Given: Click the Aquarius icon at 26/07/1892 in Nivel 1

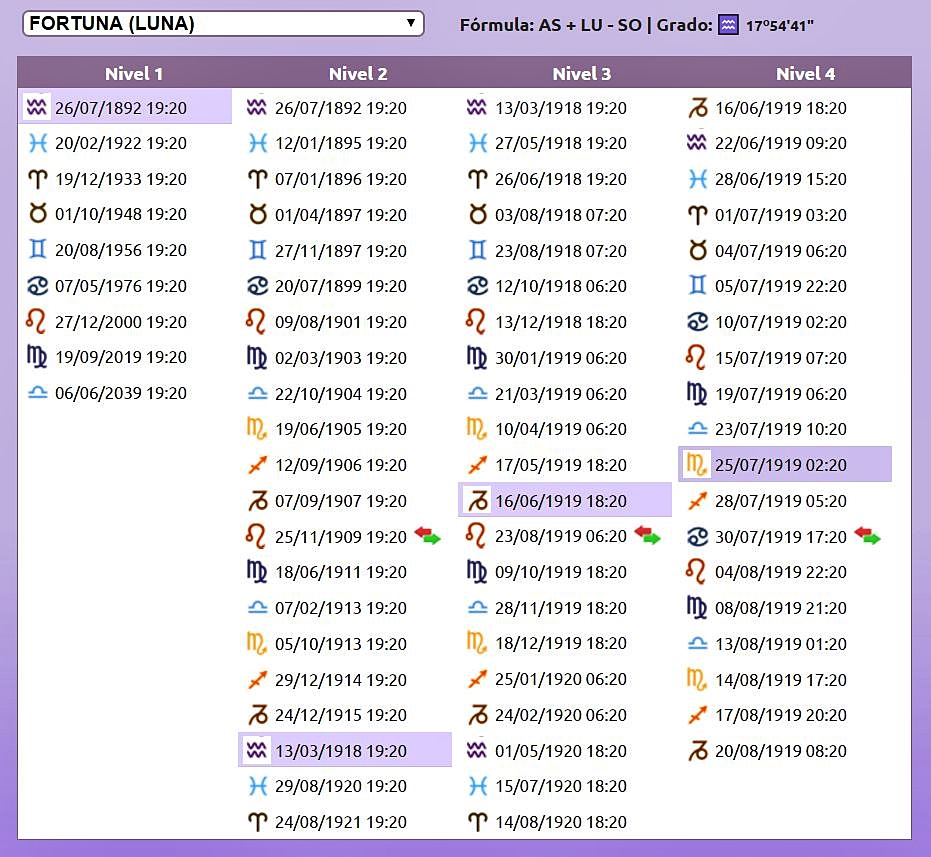Looking at the screenshot, I should point(37,107).
